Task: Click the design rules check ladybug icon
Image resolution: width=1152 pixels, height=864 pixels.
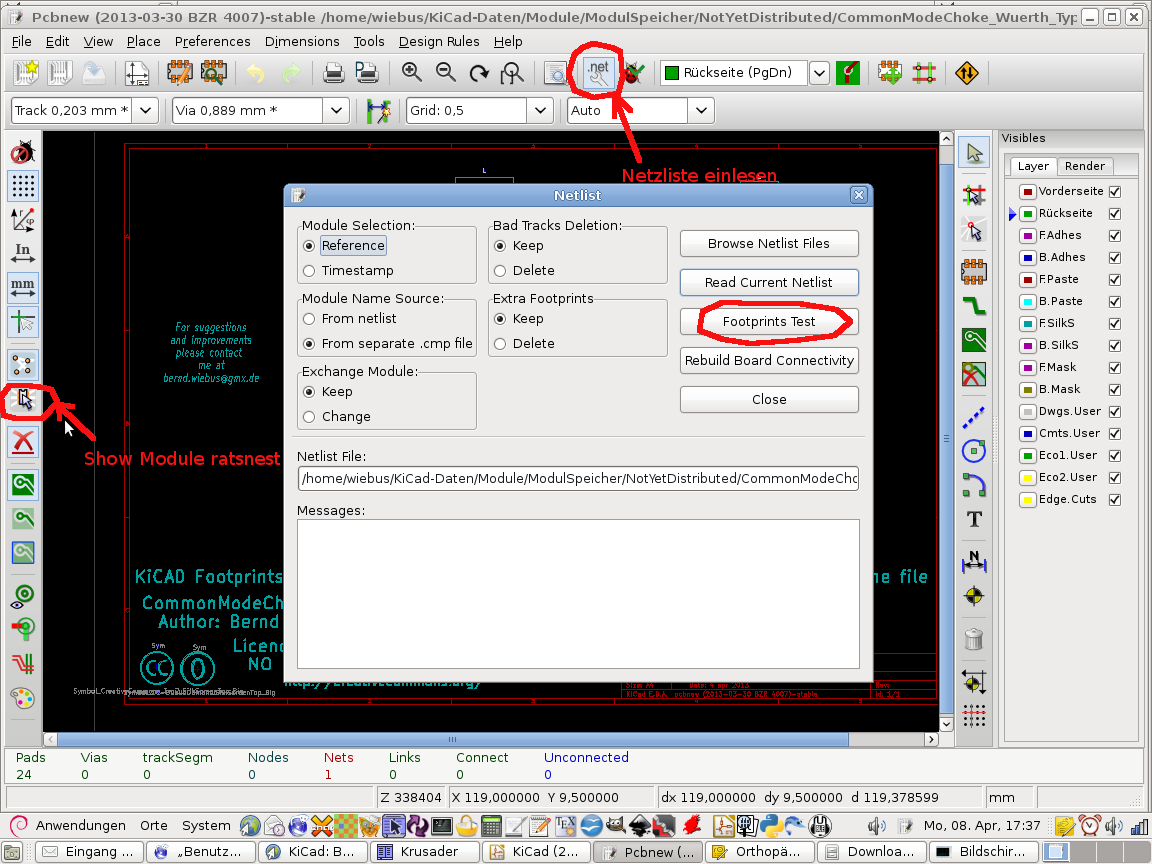Action: (633, 73)
